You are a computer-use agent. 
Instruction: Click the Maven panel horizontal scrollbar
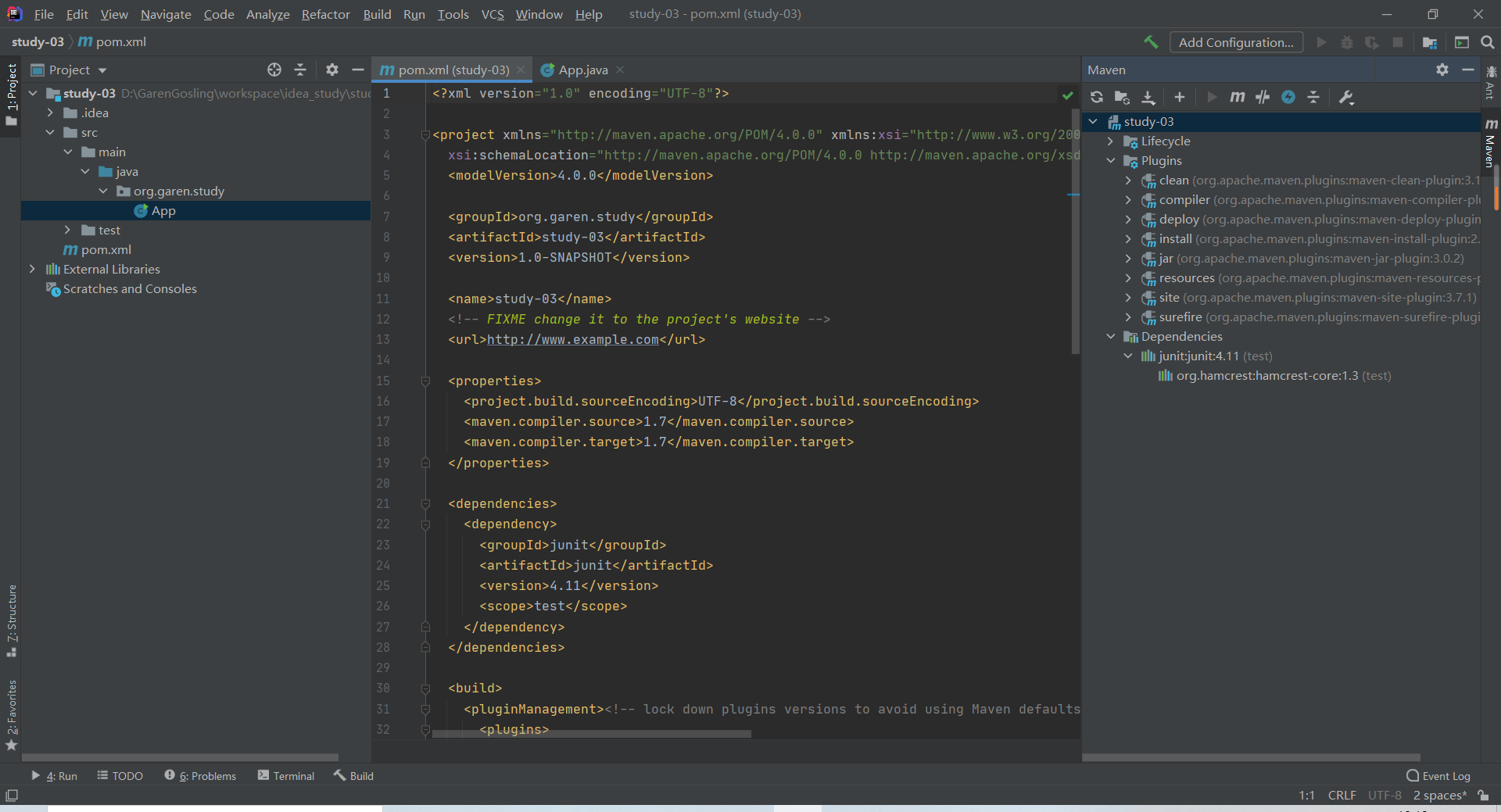[1251, 757]
